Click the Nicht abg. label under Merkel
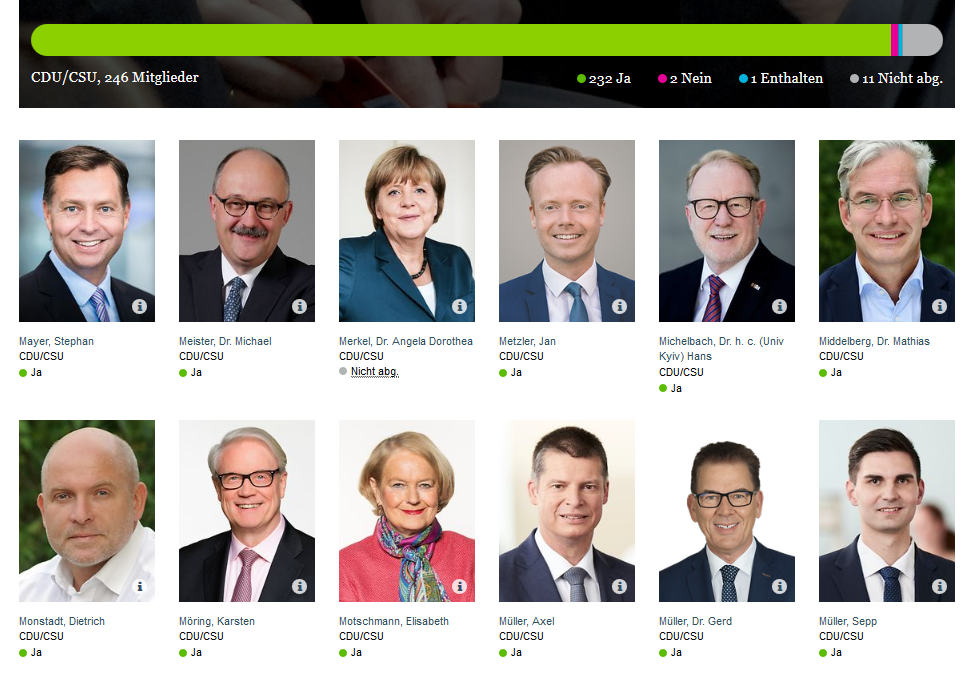968x676 pixels. tap(375, 372)
